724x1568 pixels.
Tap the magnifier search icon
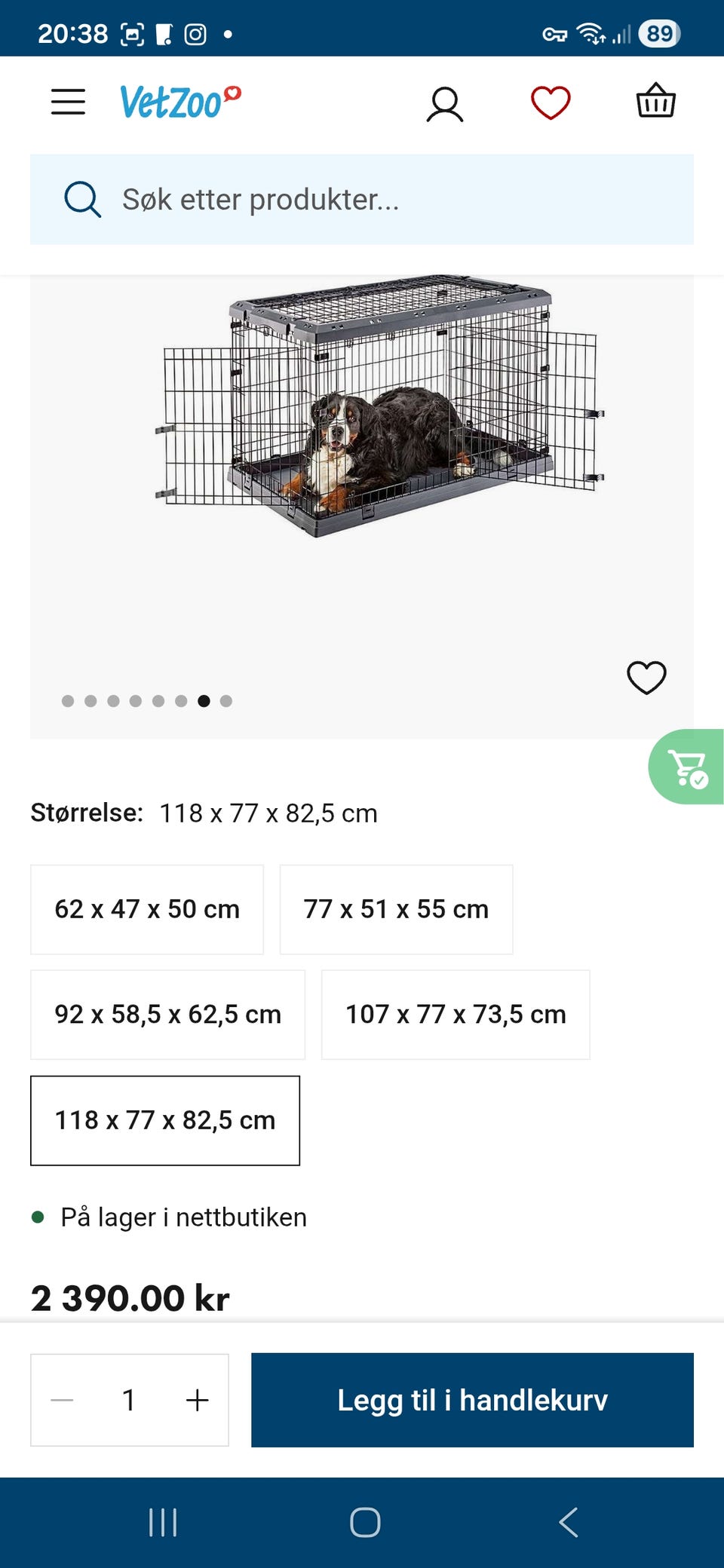(x=82, y=200)
